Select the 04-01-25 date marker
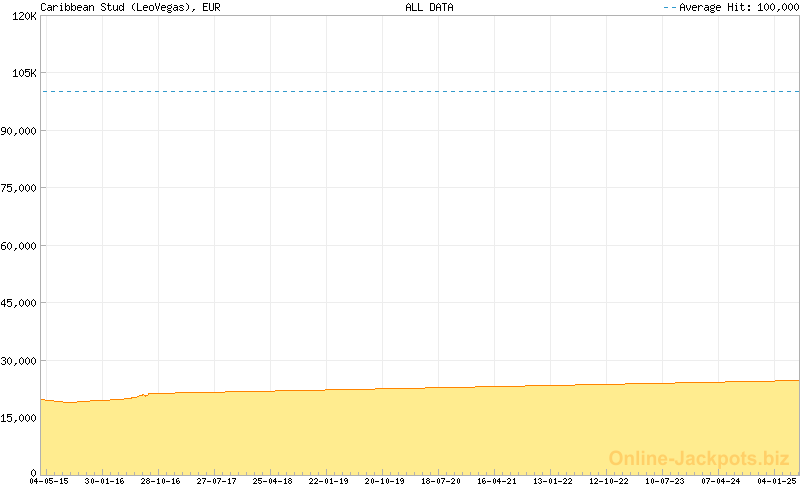800x490 pixels. pos(776,481)
